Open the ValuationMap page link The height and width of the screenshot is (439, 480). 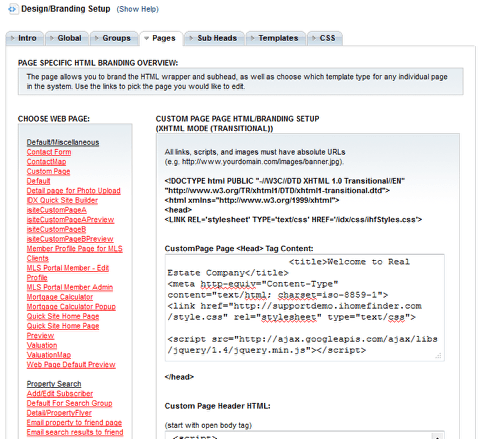[49, 355]
